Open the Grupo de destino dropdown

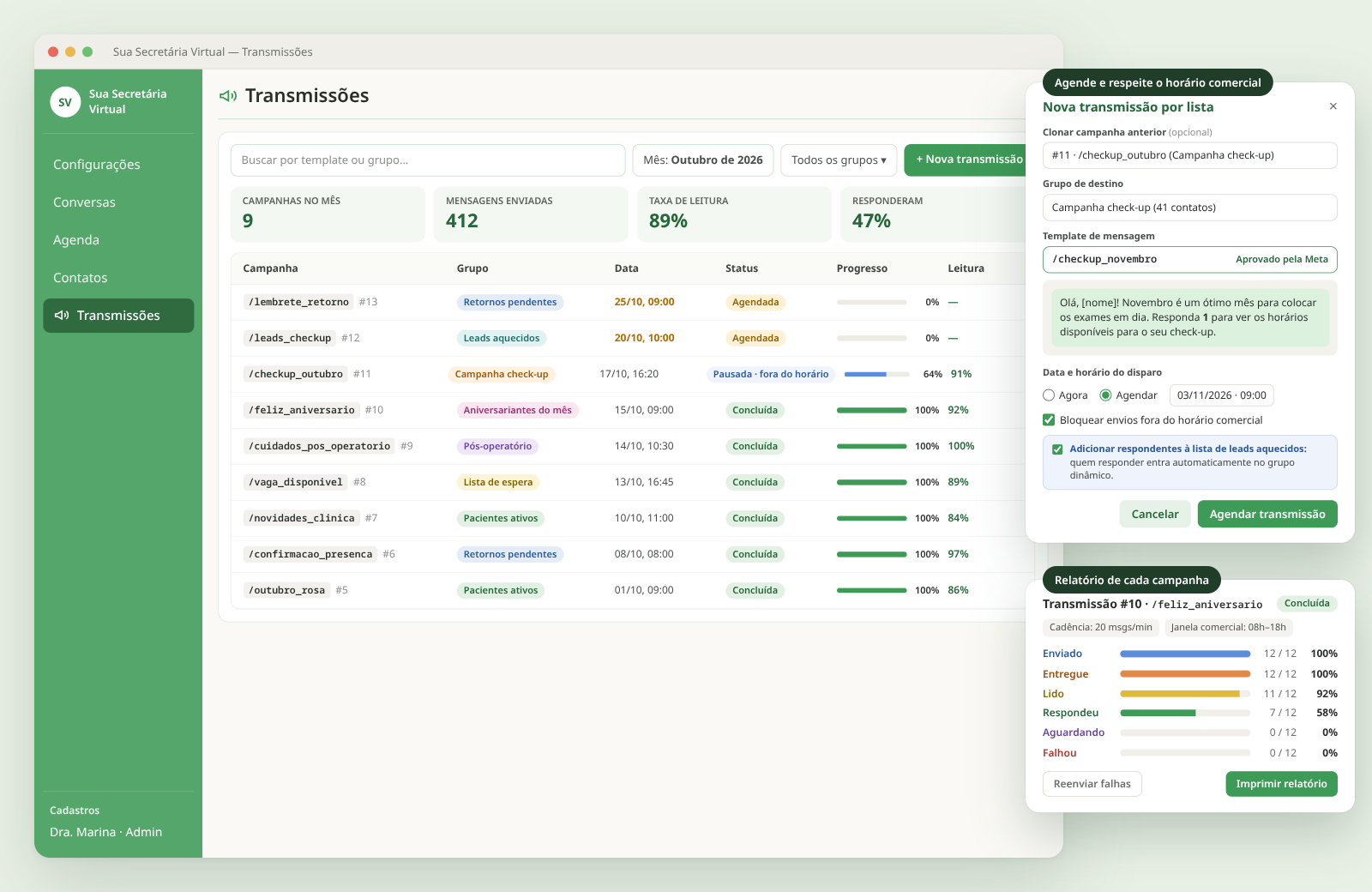(x=1189, y=208)
